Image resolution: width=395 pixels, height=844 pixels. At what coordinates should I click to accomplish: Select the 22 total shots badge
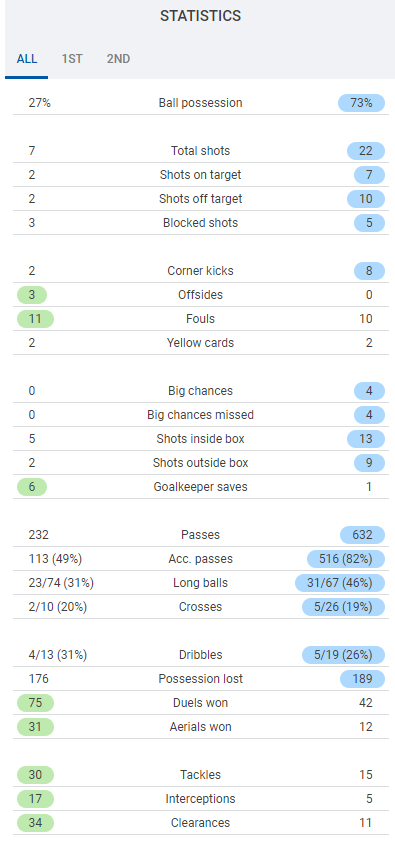365,151
